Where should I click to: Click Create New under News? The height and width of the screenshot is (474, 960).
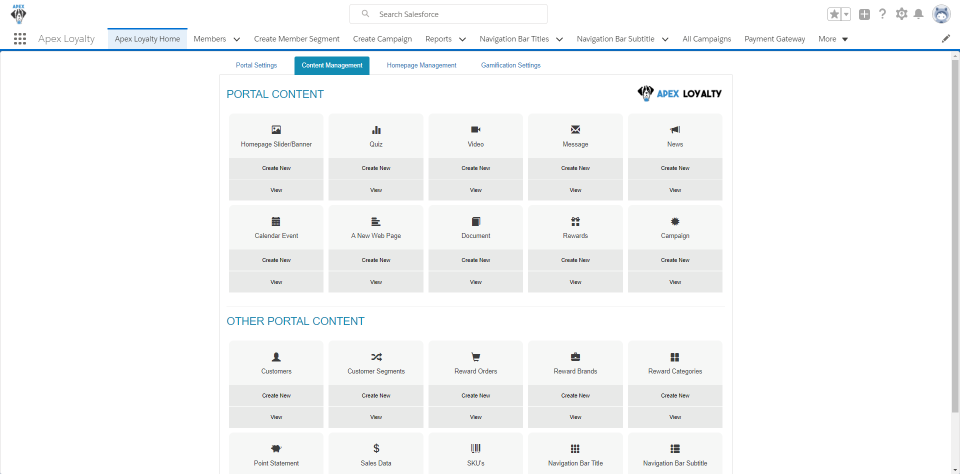(x=675, y=168)
